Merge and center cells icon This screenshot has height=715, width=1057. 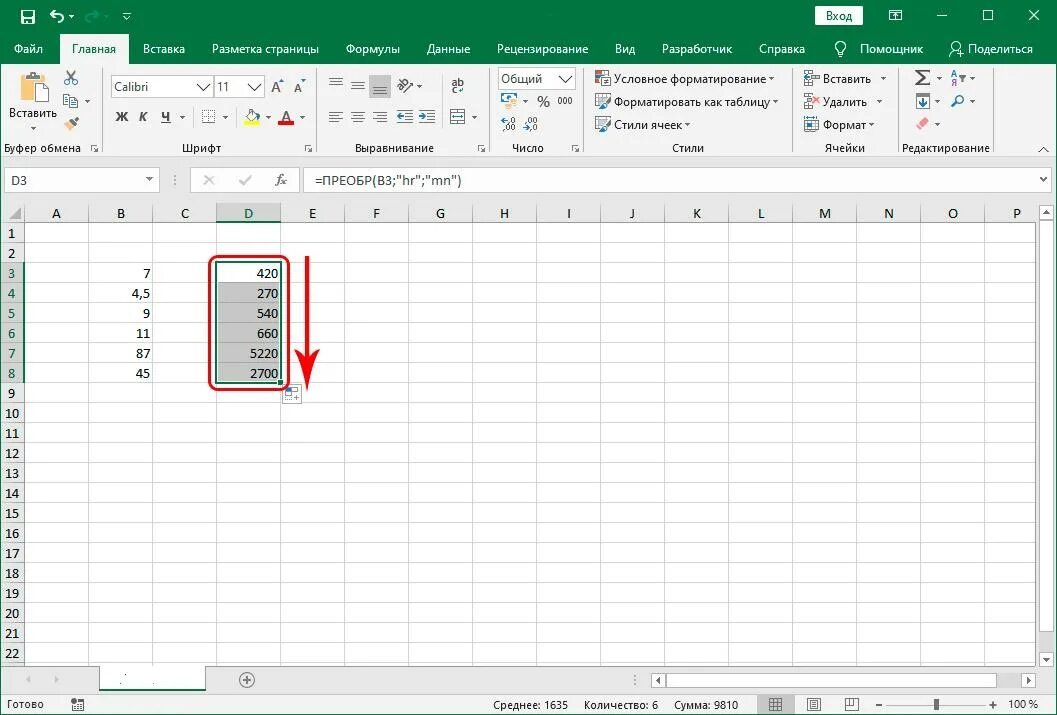pos(458,117)
